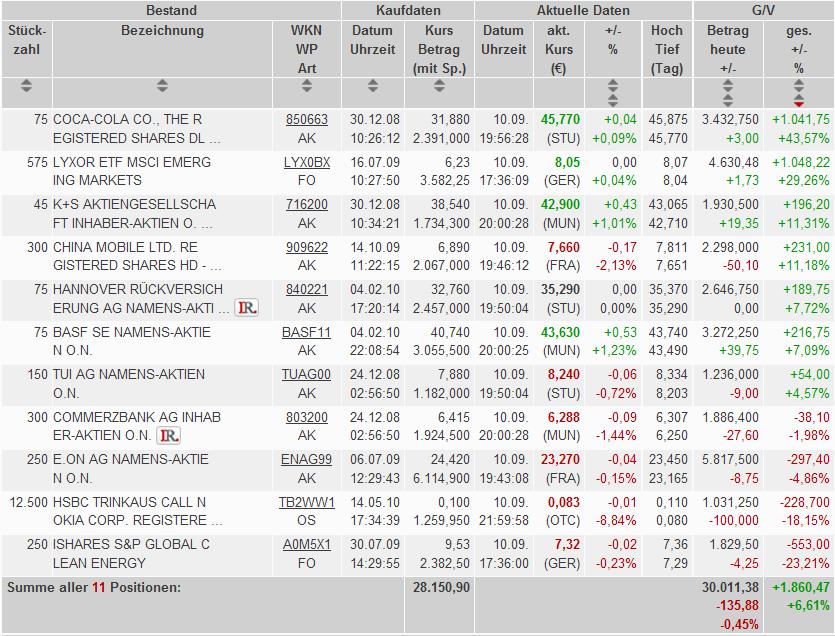Image resolution: width=835 pixels, height=636 pixels.
Task: Open WKN link 803200 for Commerzbank
Action: pos(307,417)
